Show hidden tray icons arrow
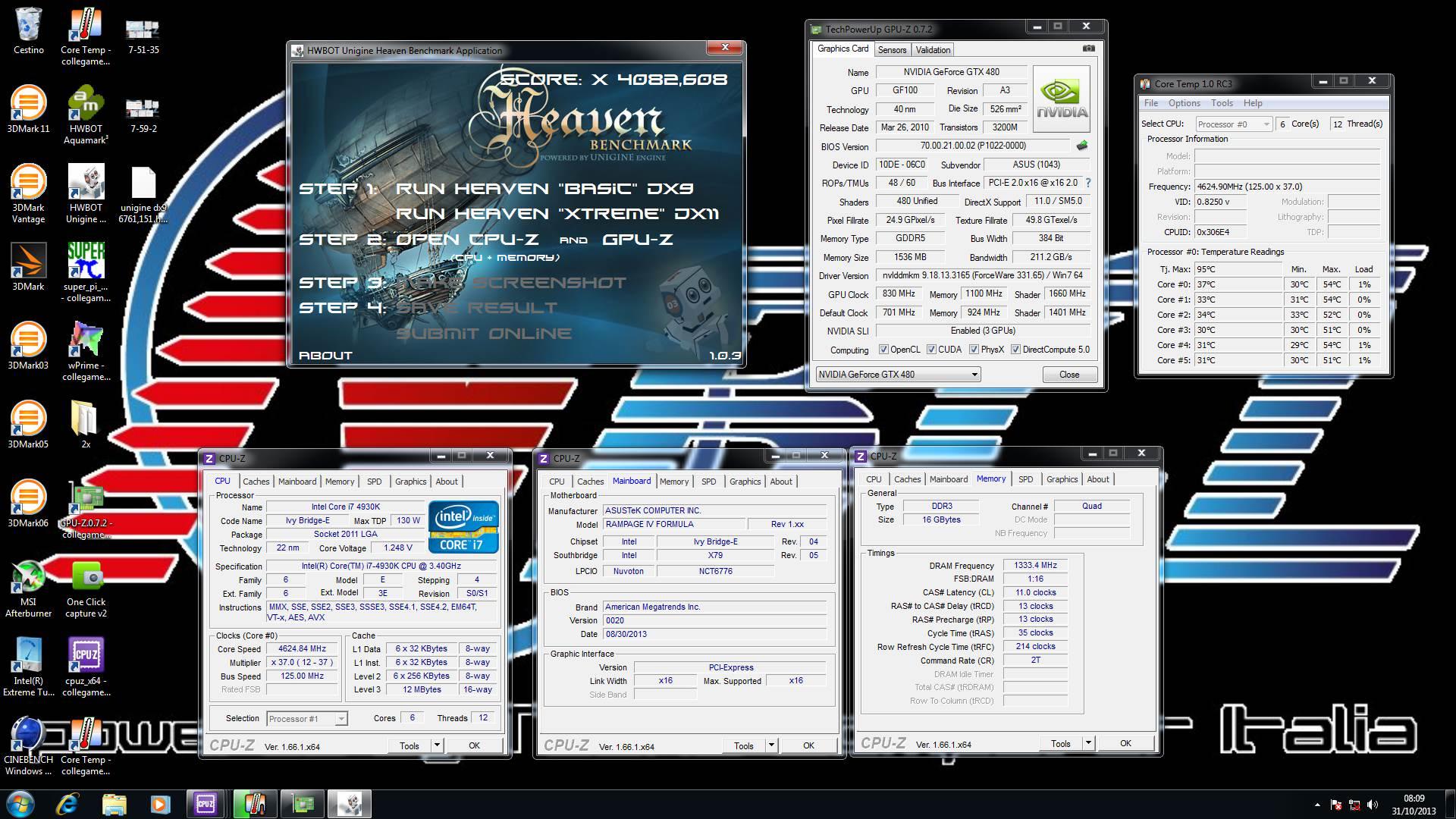 pos(1317,805)
